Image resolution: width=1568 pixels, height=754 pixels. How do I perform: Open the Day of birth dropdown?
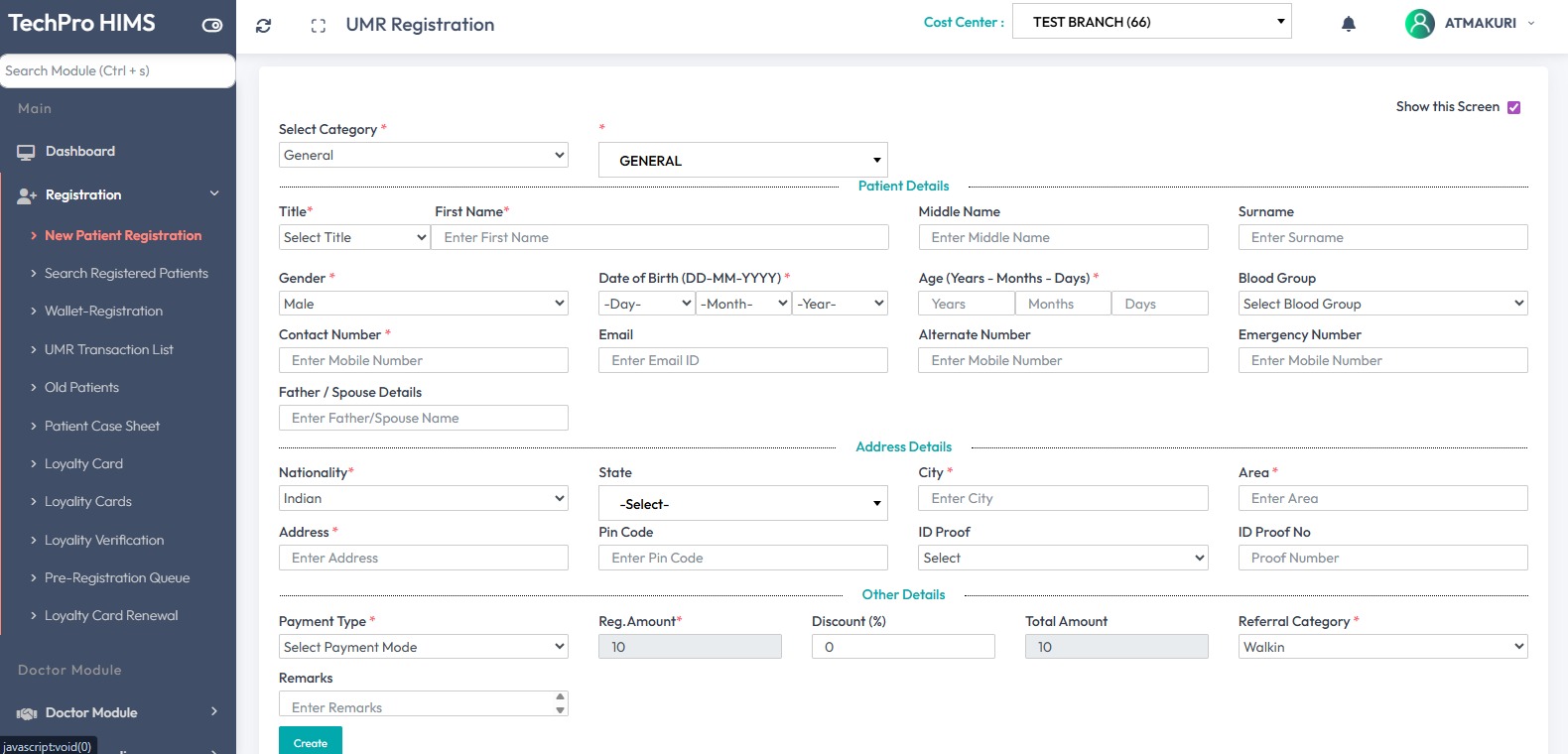pyautogui.click(x=647, y=304)
